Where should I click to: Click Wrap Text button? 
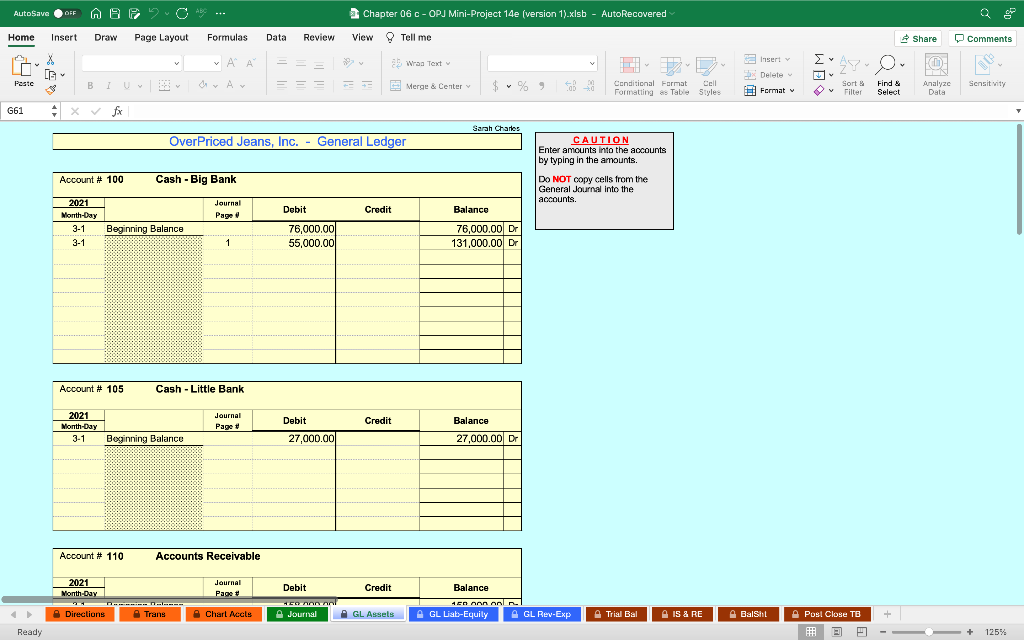tap(421, 63)
